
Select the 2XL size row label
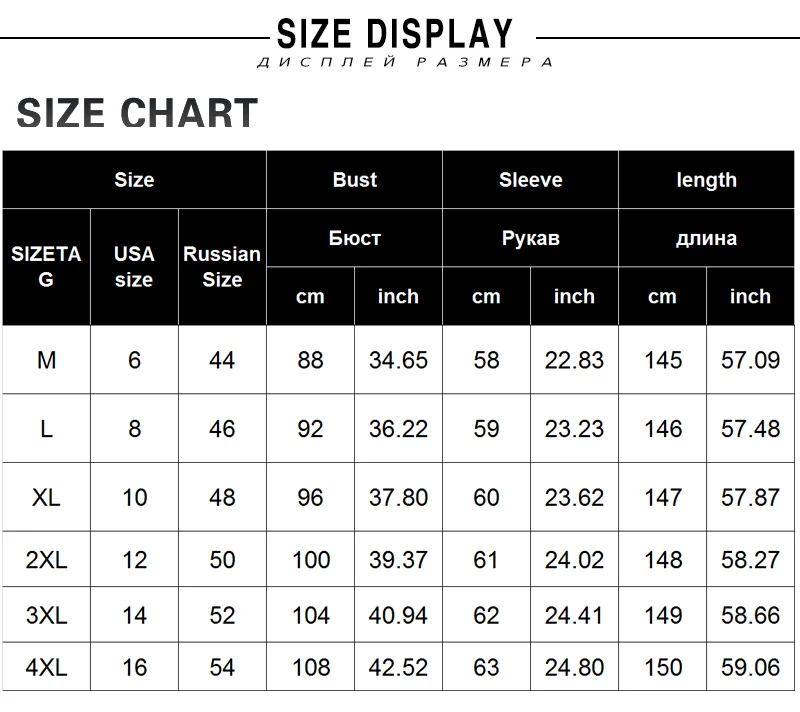[46, 560]
